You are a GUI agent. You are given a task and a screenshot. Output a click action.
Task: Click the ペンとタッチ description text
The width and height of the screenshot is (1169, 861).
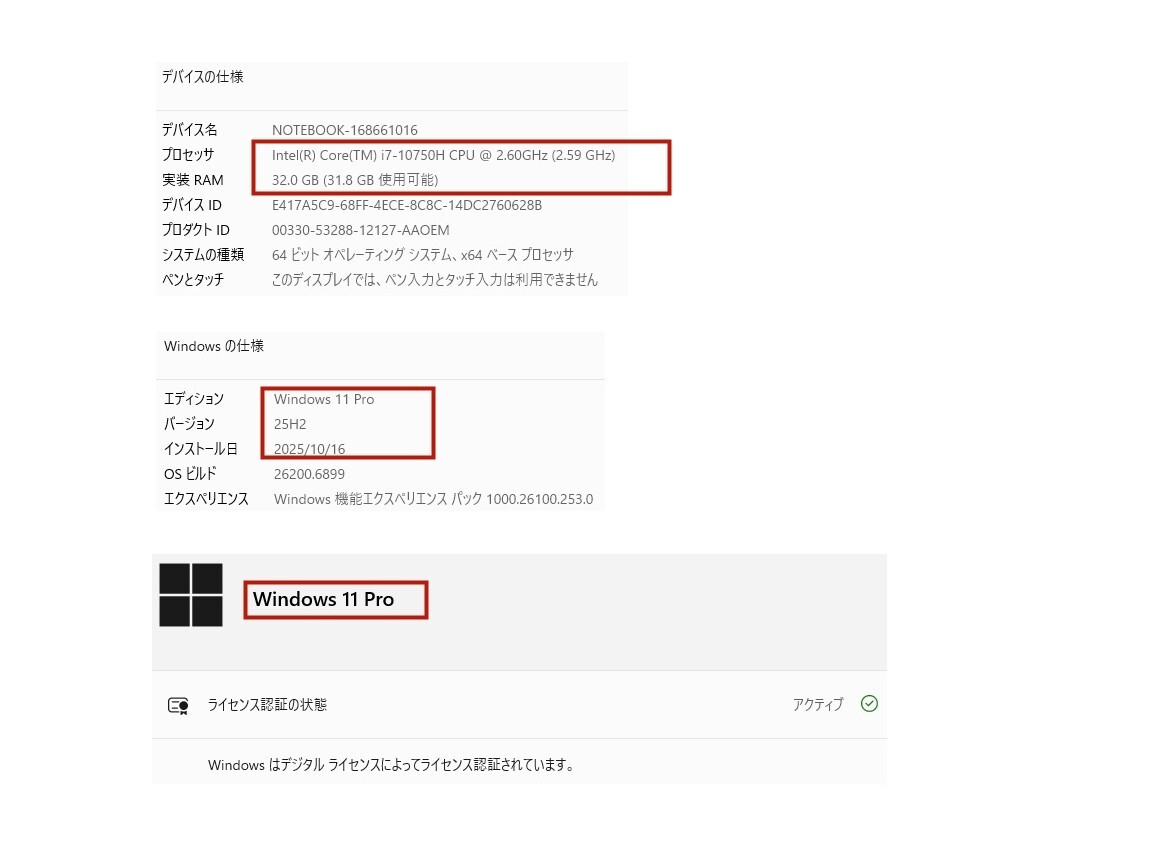click(x=435, y=280)
